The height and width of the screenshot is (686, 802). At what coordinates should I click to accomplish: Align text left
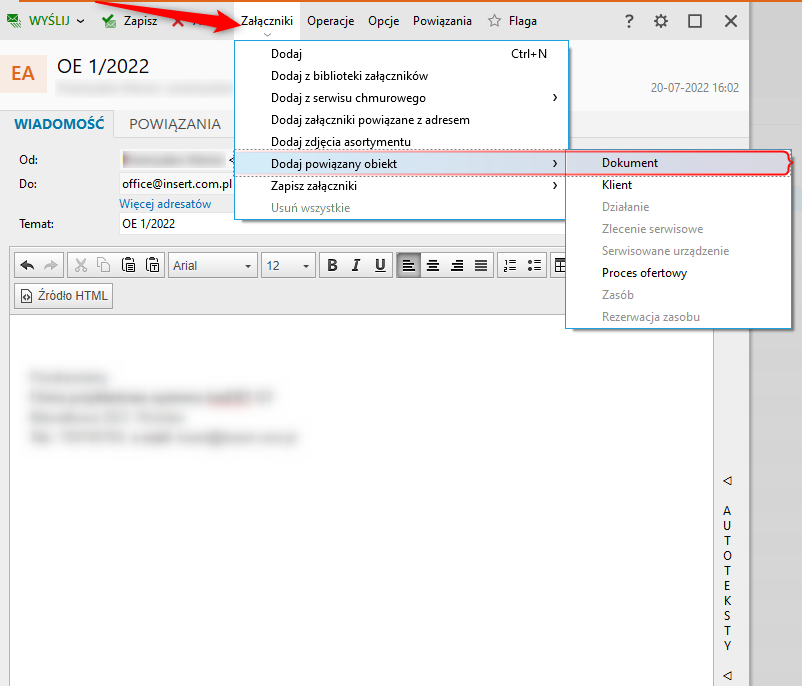408,265
